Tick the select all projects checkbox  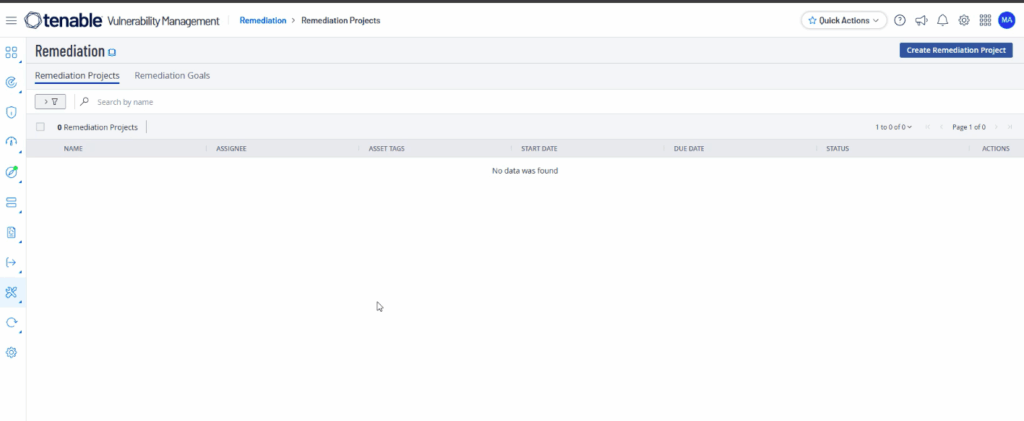(40, 127)
